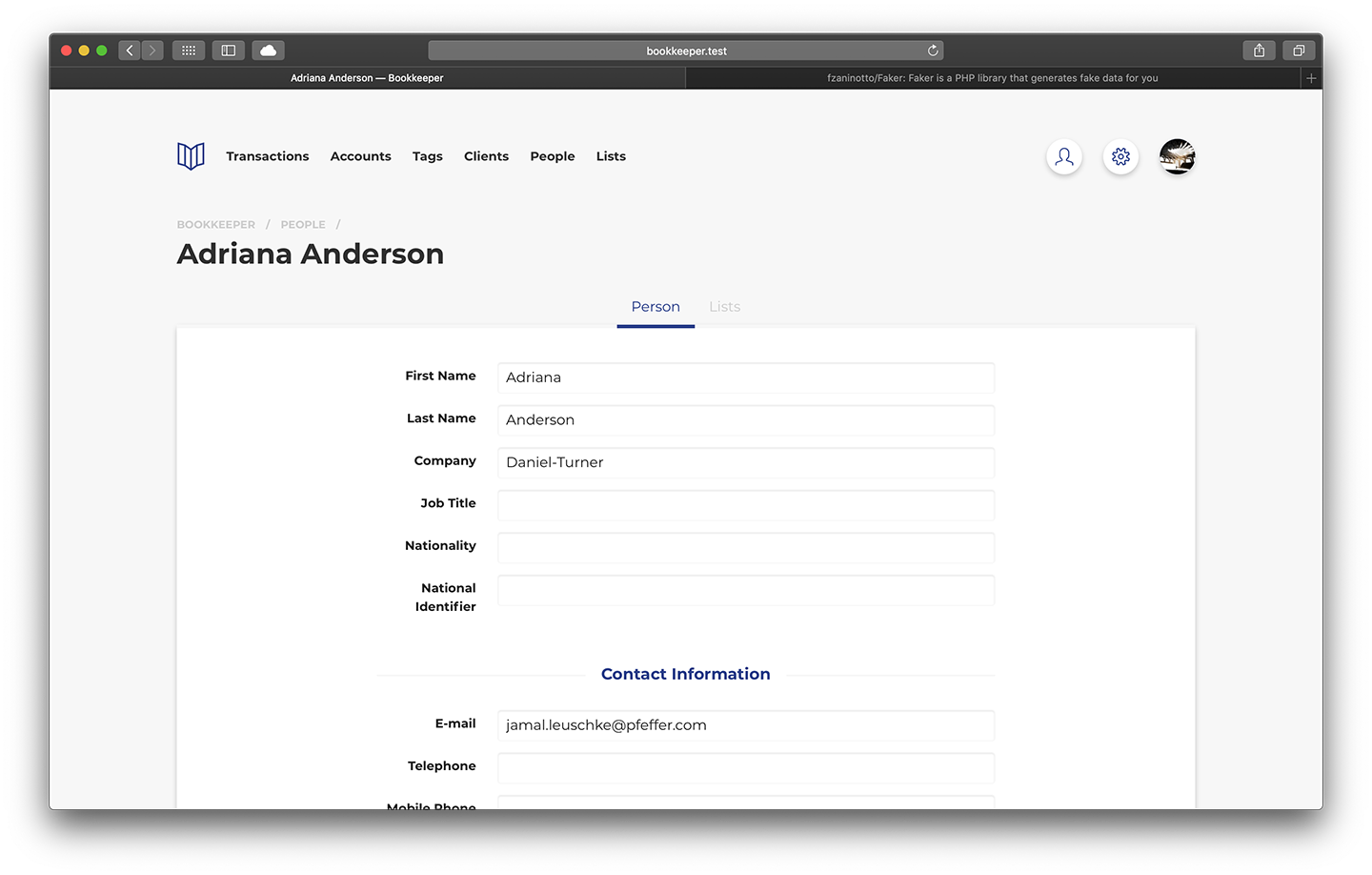Click the empty Telephone field
Screen dimensions: 1372x875
746,768
